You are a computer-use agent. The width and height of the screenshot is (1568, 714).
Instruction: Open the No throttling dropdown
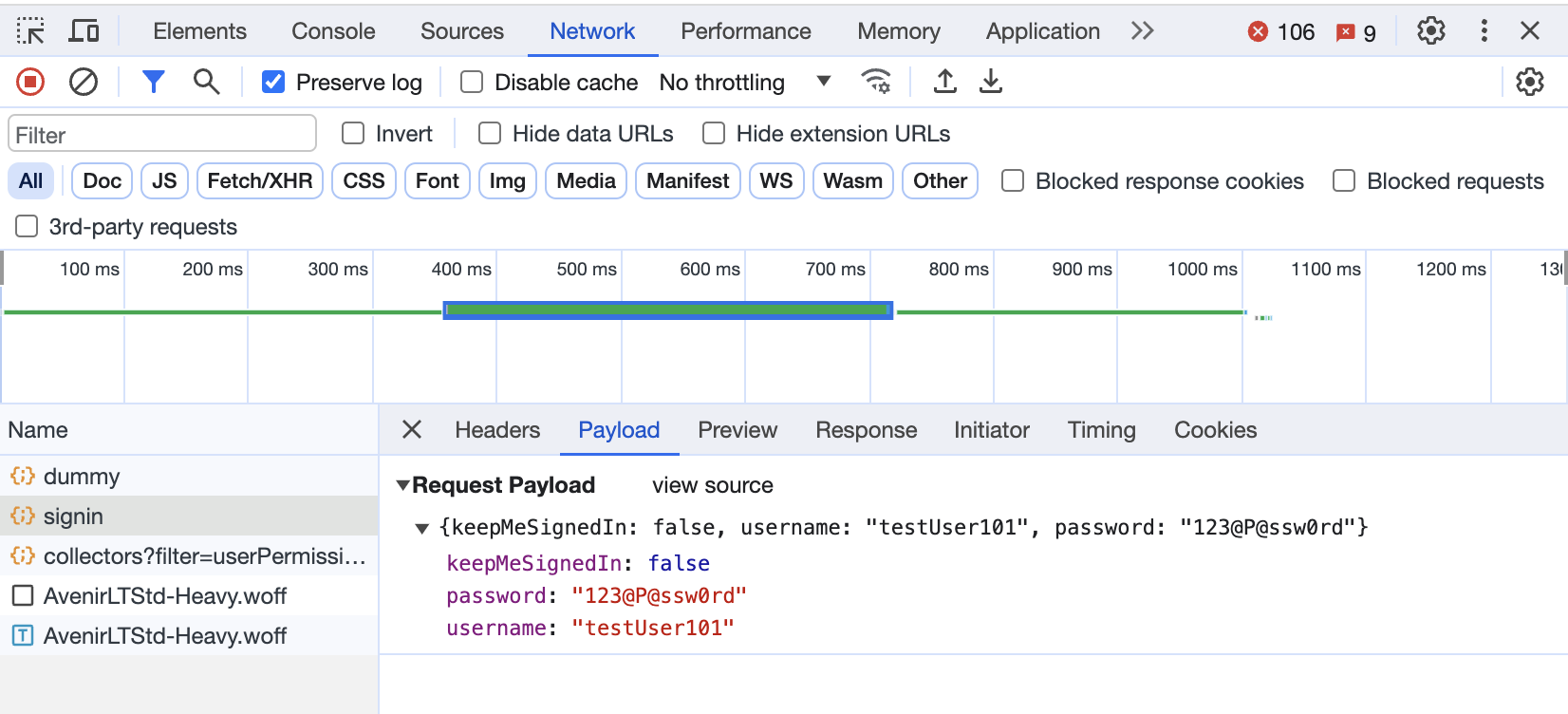[x=745, y=83]
